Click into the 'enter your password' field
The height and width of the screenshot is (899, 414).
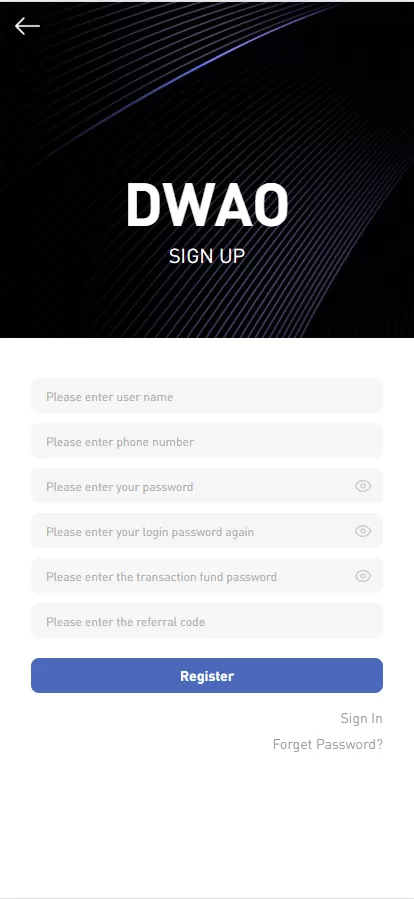[207, 486]
